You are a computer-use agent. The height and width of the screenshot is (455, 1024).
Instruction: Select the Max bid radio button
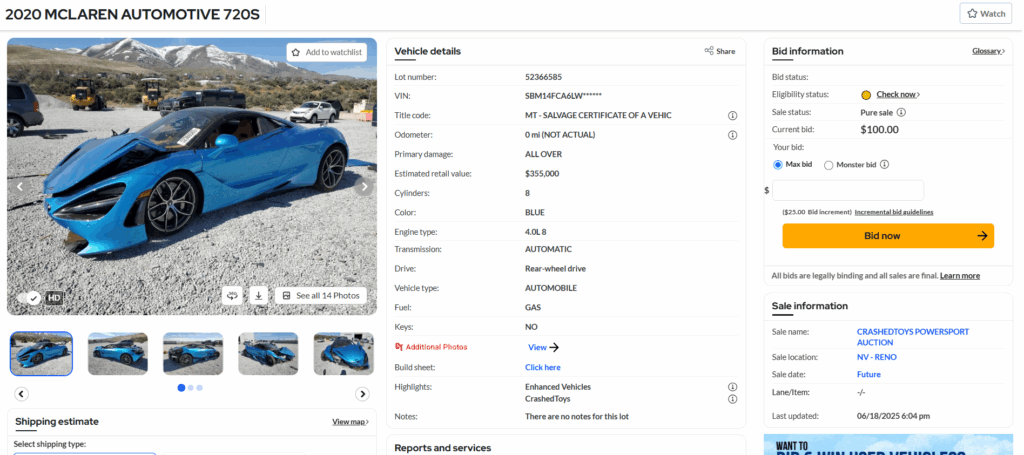tap(778, 165)
